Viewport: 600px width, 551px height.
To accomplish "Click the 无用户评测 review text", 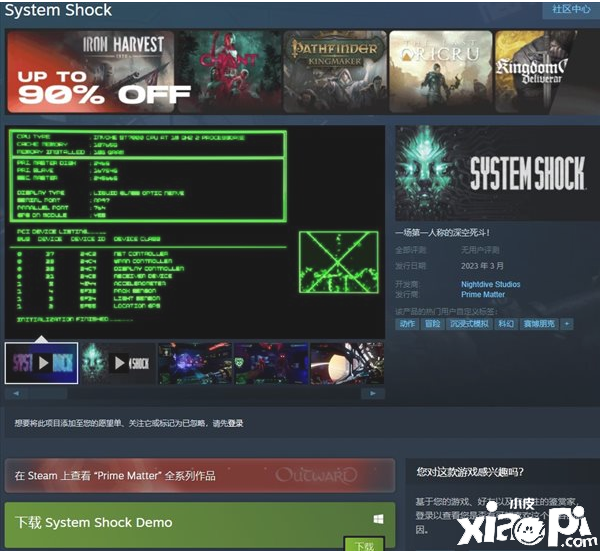I will (x=480, y=250).
